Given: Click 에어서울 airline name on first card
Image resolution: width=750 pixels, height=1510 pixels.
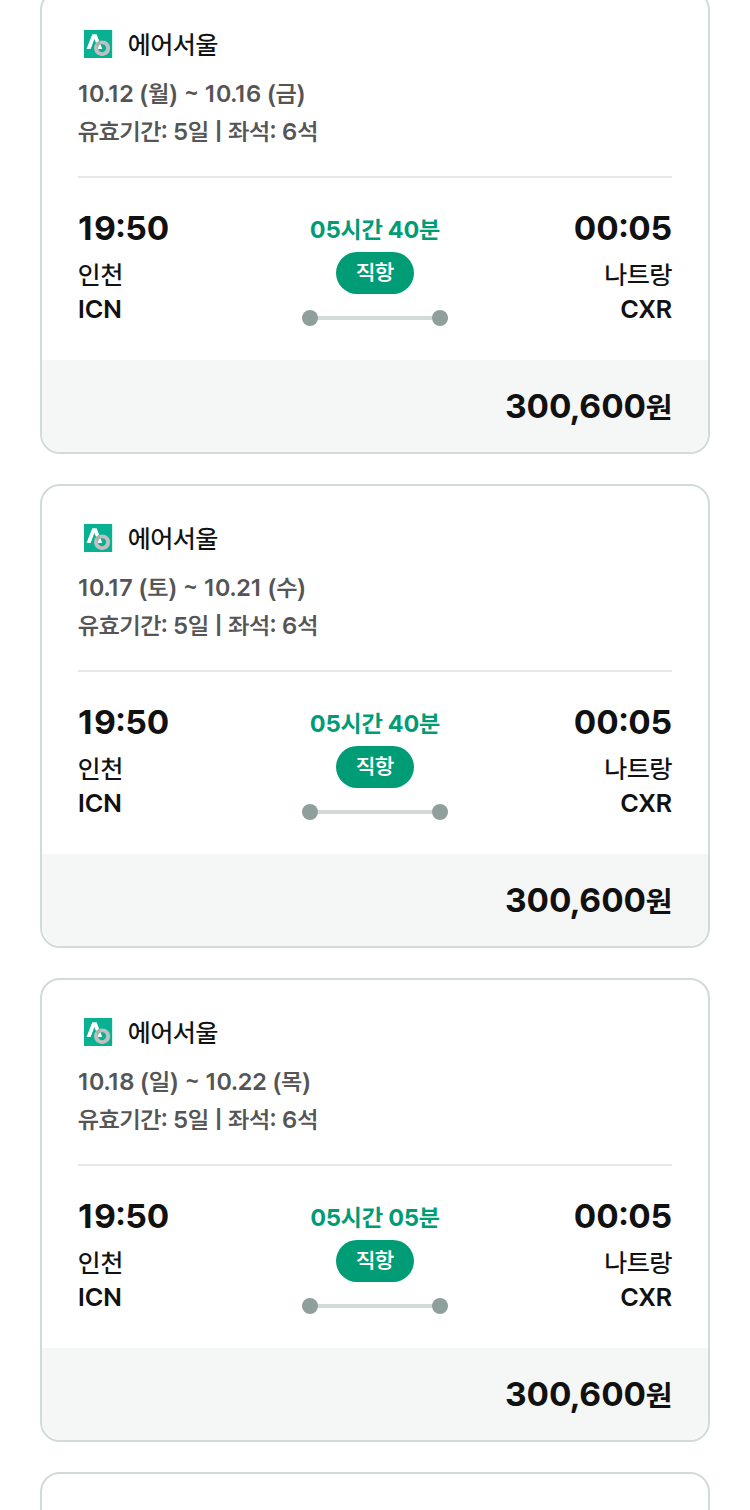Looking at the screenshot, I should tap(173, 45).
